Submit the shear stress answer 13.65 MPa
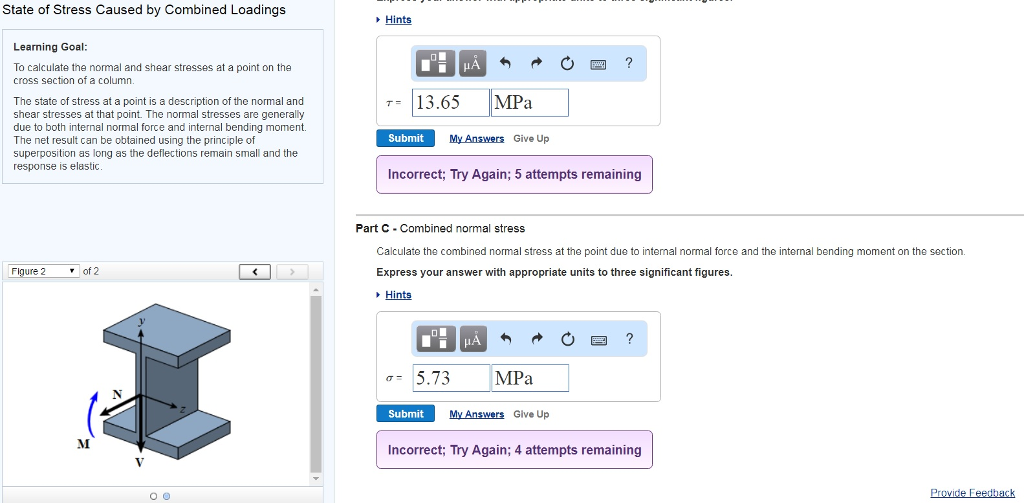This screenshot has width=1024, height=503. point(405,139)
